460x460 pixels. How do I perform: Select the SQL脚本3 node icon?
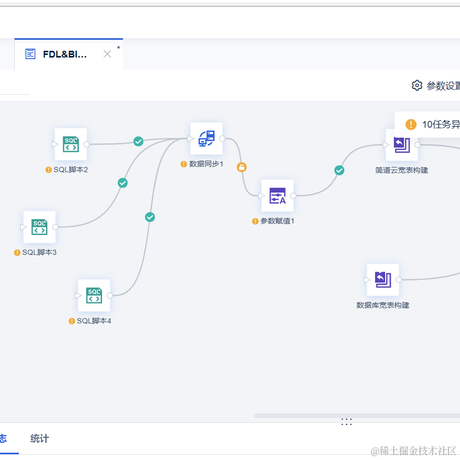[39, 227]
